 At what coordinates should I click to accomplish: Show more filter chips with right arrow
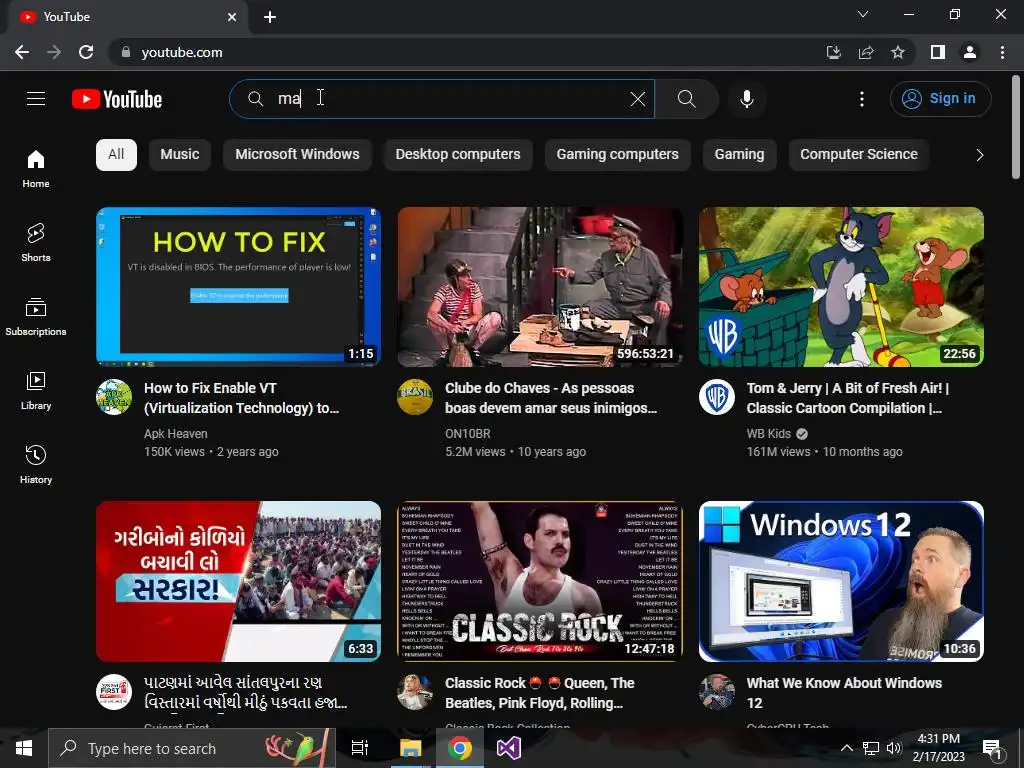pyautogui.click(x=979, y=155)
